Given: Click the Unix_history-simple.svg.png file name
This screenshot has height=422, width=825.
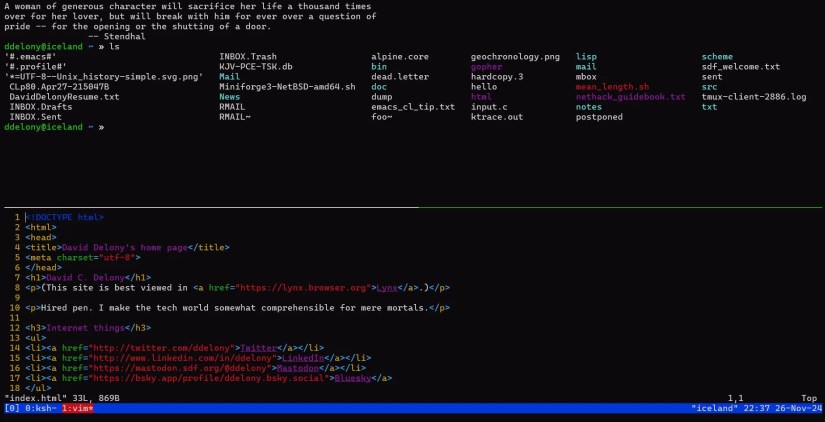Looking at the screenshot, I should tap(104, 77).
